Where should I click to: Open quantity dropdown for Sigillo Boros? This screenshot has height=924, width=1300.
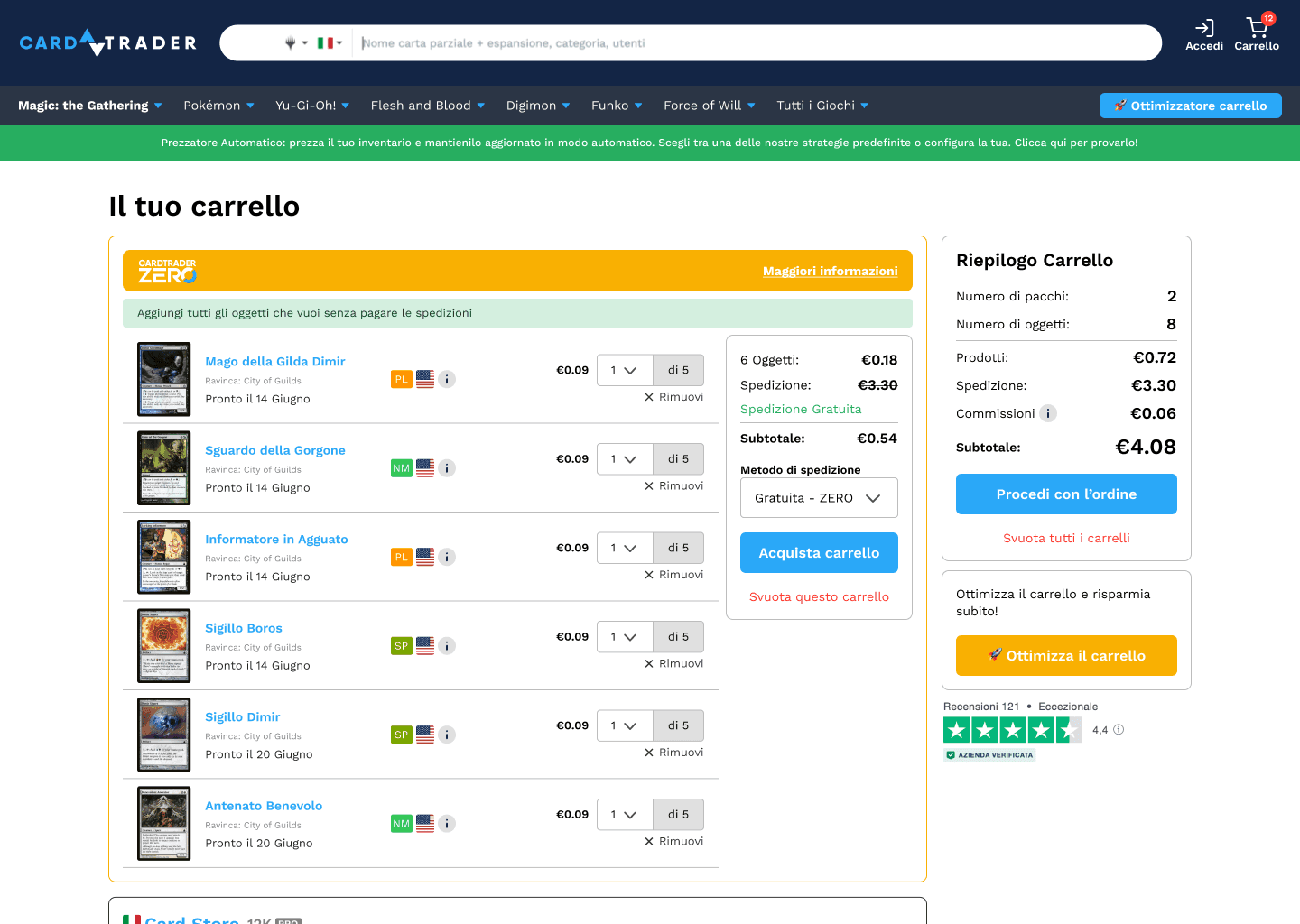pyautogui.click(x=625, y=637)
